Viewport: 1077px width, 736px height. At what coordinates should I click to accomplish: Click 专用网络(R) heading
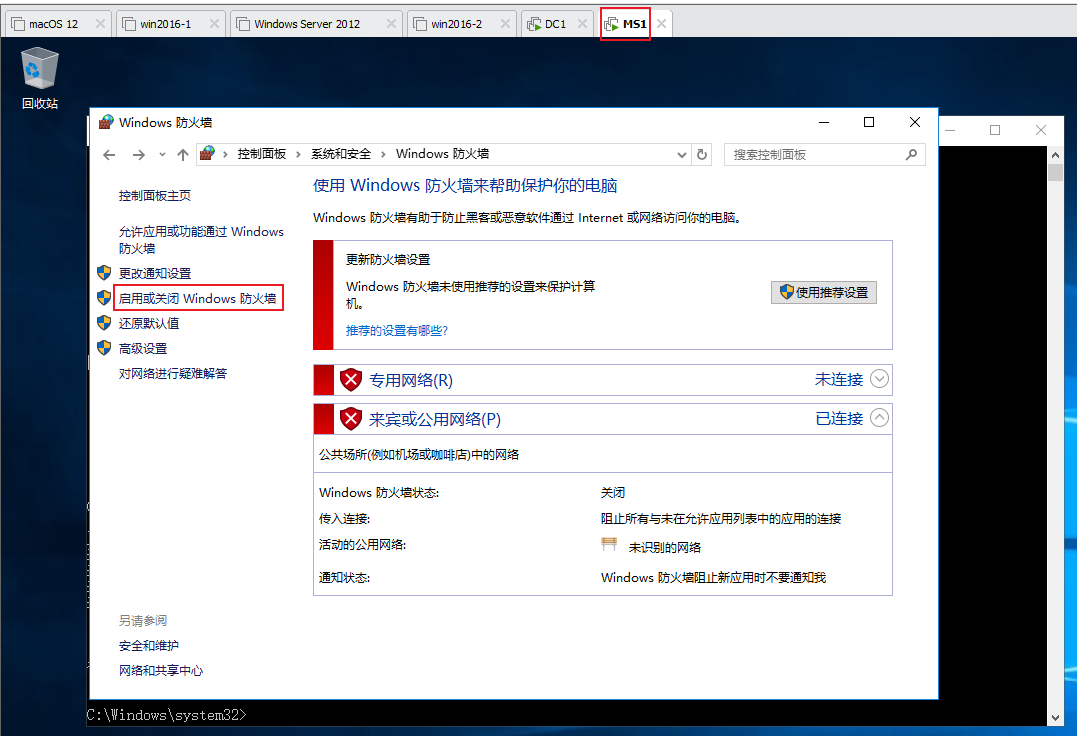[411, 380]
